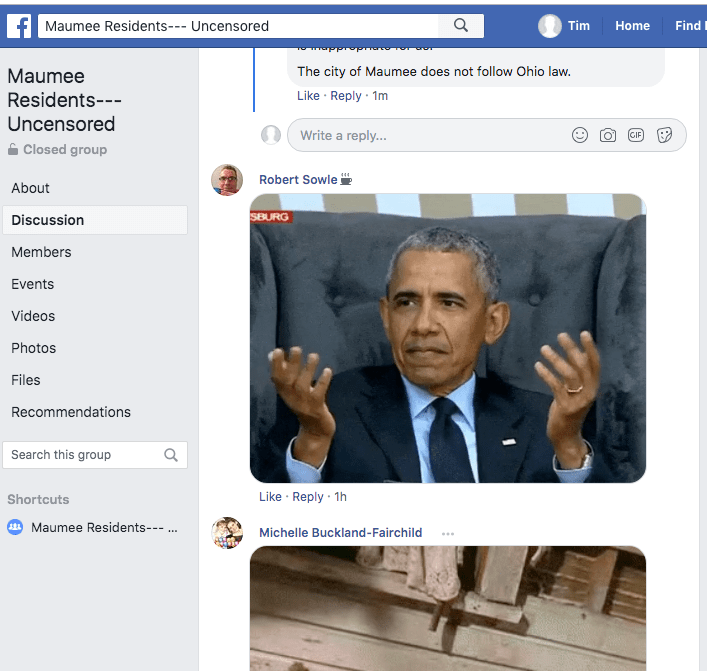The width and height of the screenshot is (707, 671).
Task: Click the Maumee Residents shortcut group icon
Action: (x=15, y=527)
